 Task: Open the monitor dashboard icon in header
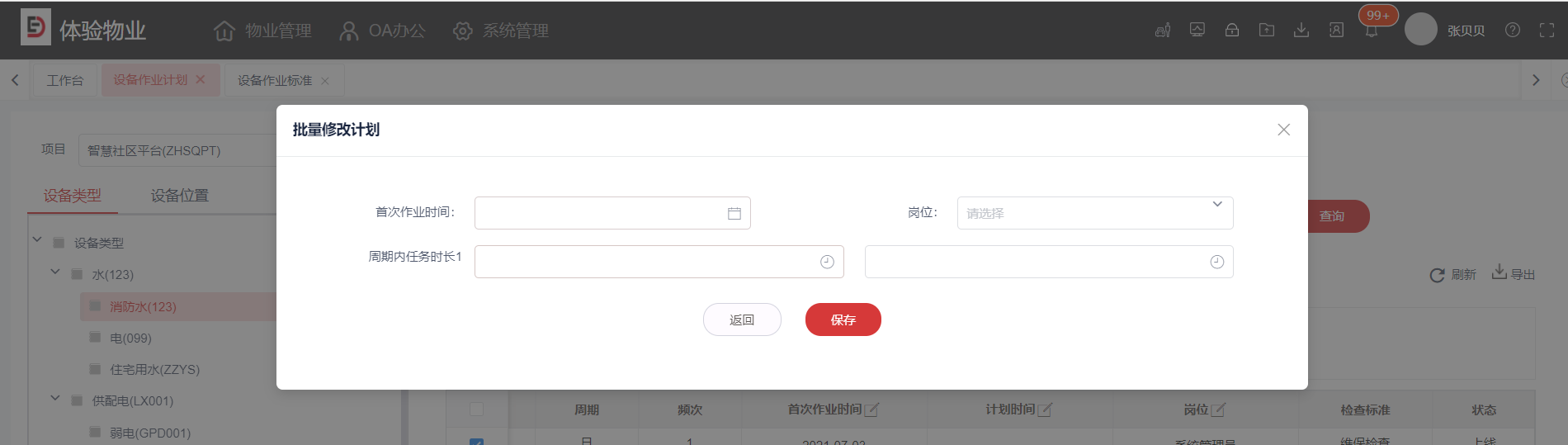coord(1197,30)
